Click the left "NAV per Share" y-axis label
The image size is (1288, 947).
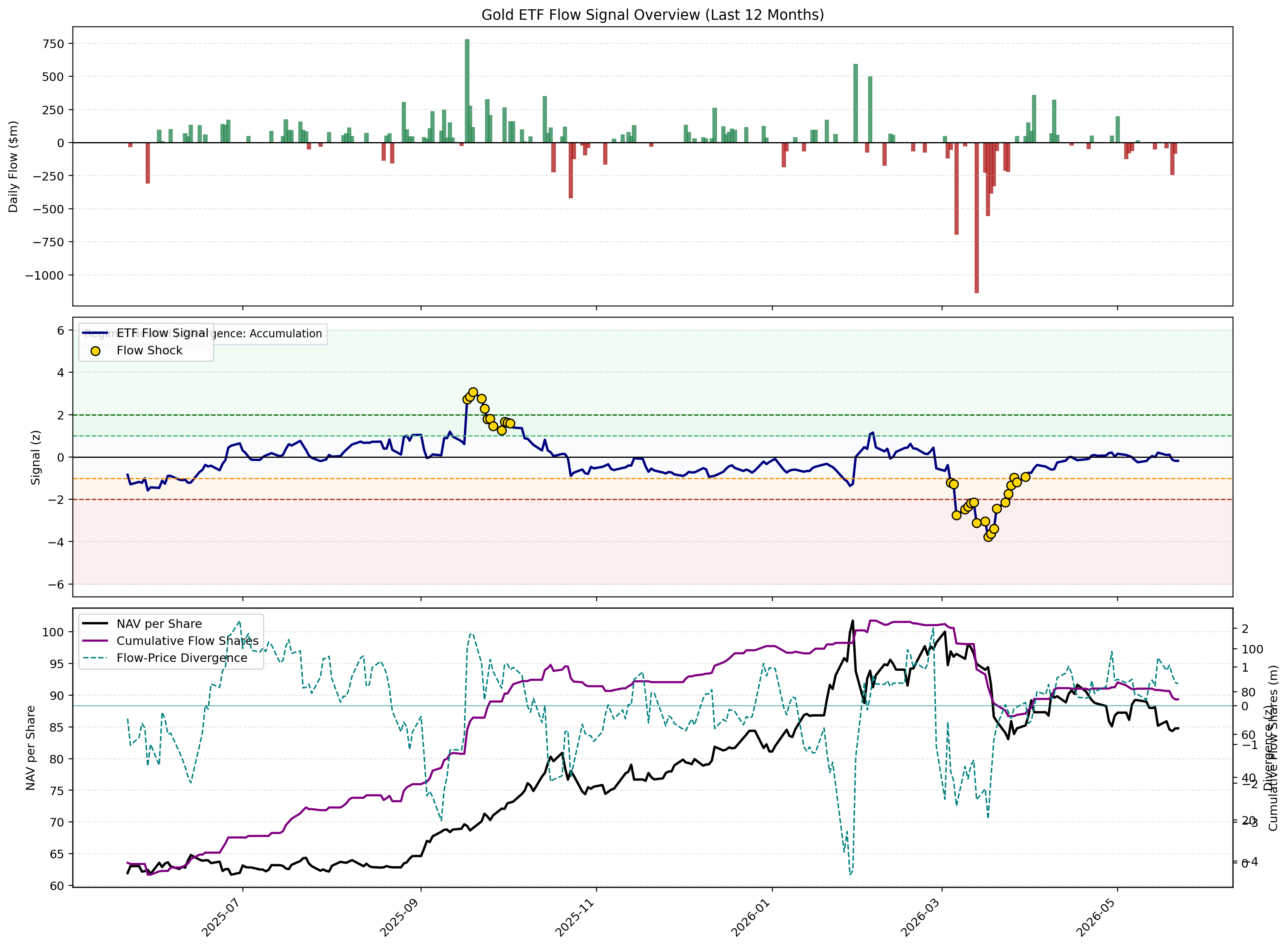(x=30, y=748)
